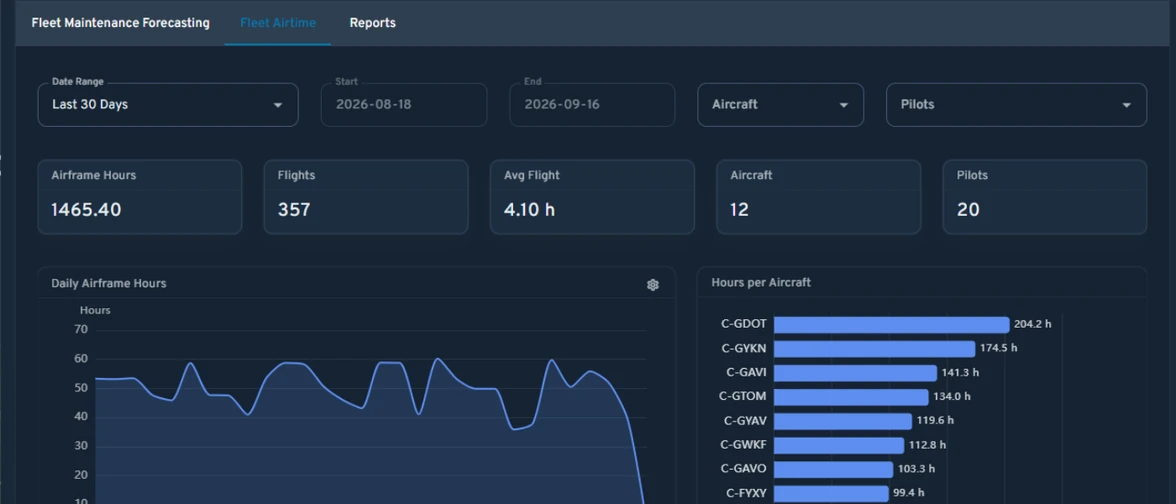Click the C-GTOM aircraft label
Screen dimensions: 1176x504
click(x=743, y=396)
